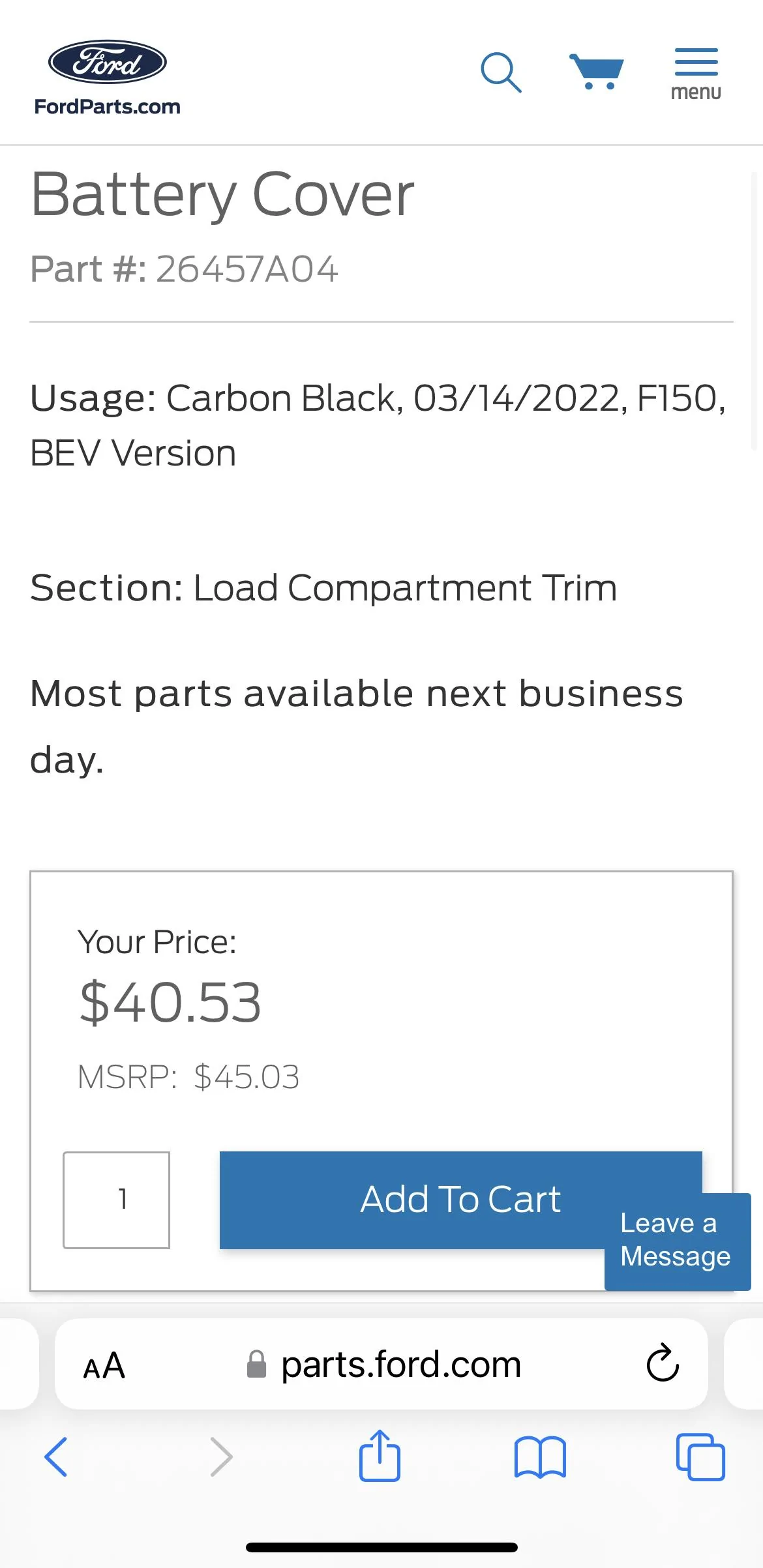Open the Leave a Message chat
763x1568 pixels.
pos(677,1240)
